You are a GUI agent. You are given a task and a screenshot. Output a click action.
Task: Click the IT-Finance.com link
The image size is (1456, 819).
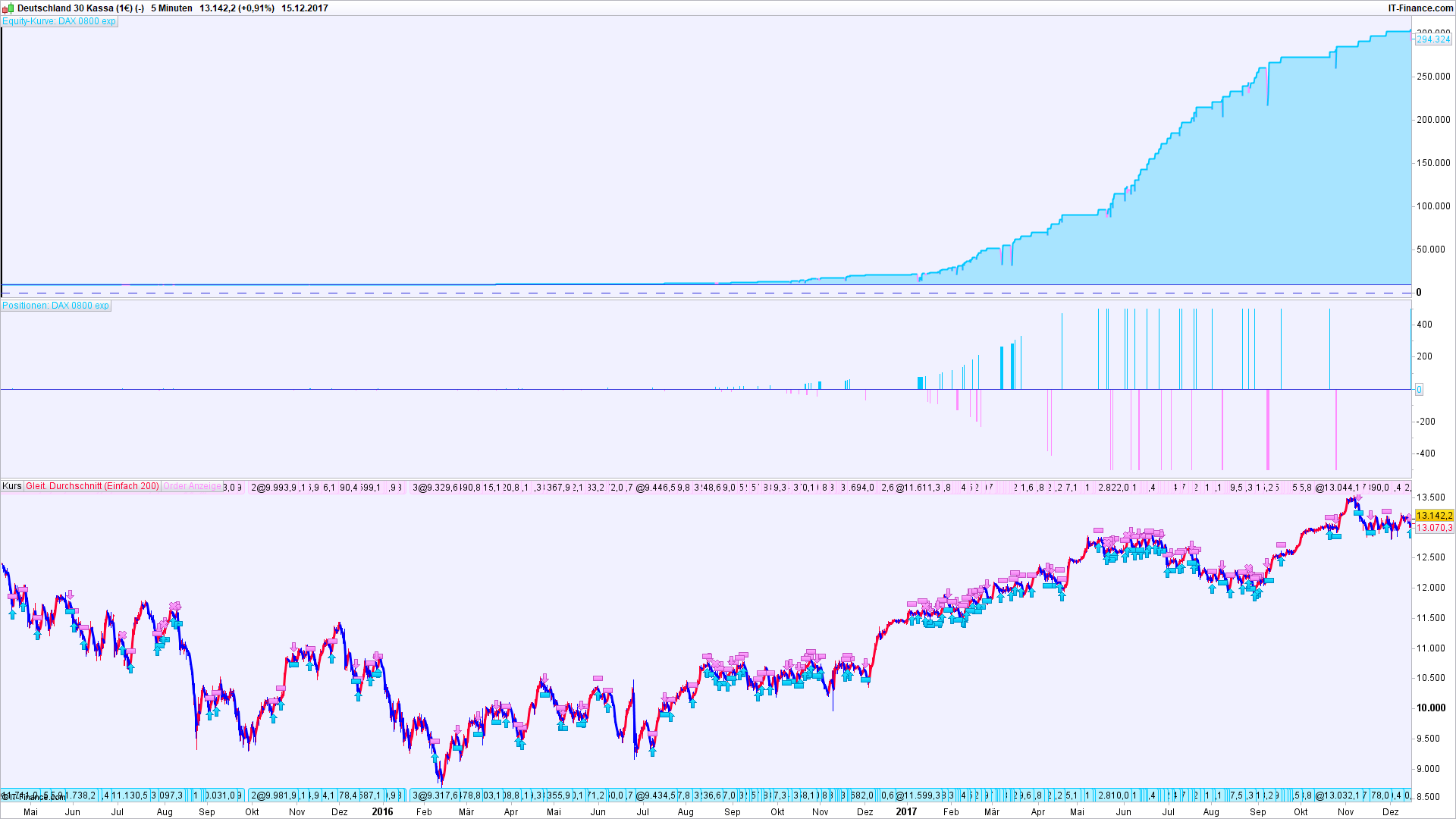1420,8
